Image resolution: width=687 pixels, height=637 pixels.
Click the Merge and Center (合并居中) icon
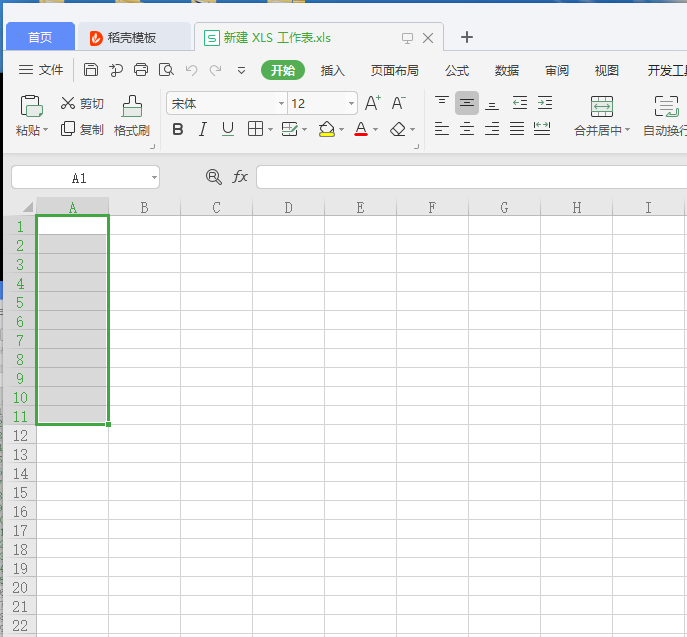click(601, 106)
